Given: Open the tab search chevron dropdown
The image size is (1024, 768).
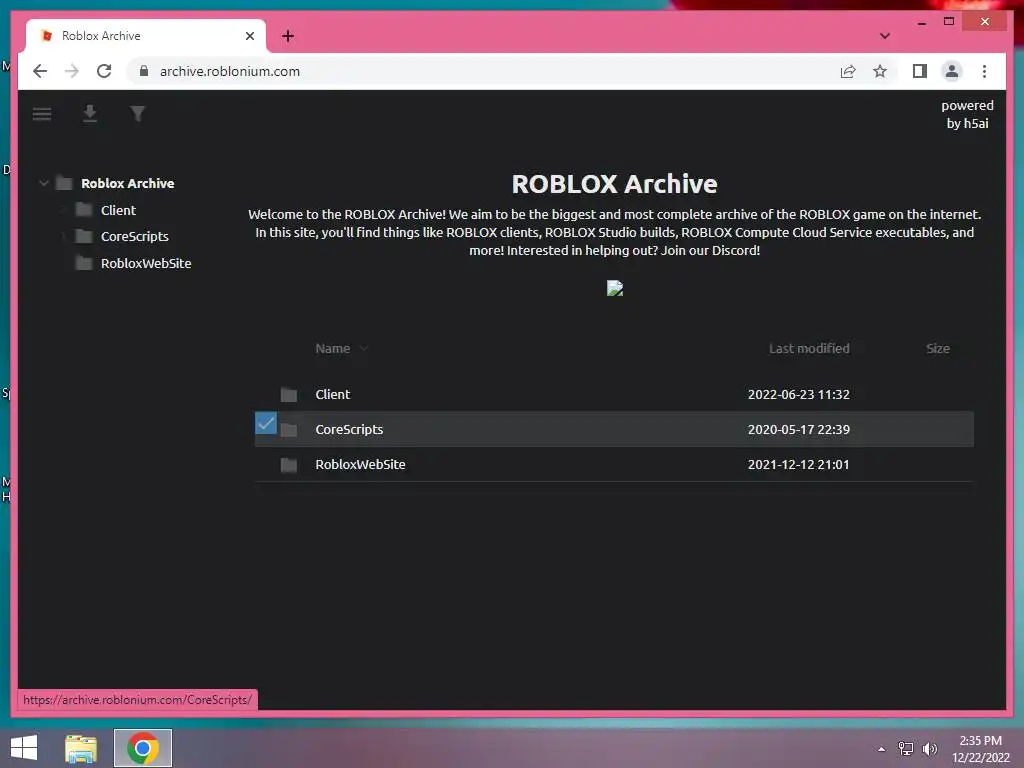Looking at the screenshot, I should tap(884, 36).
